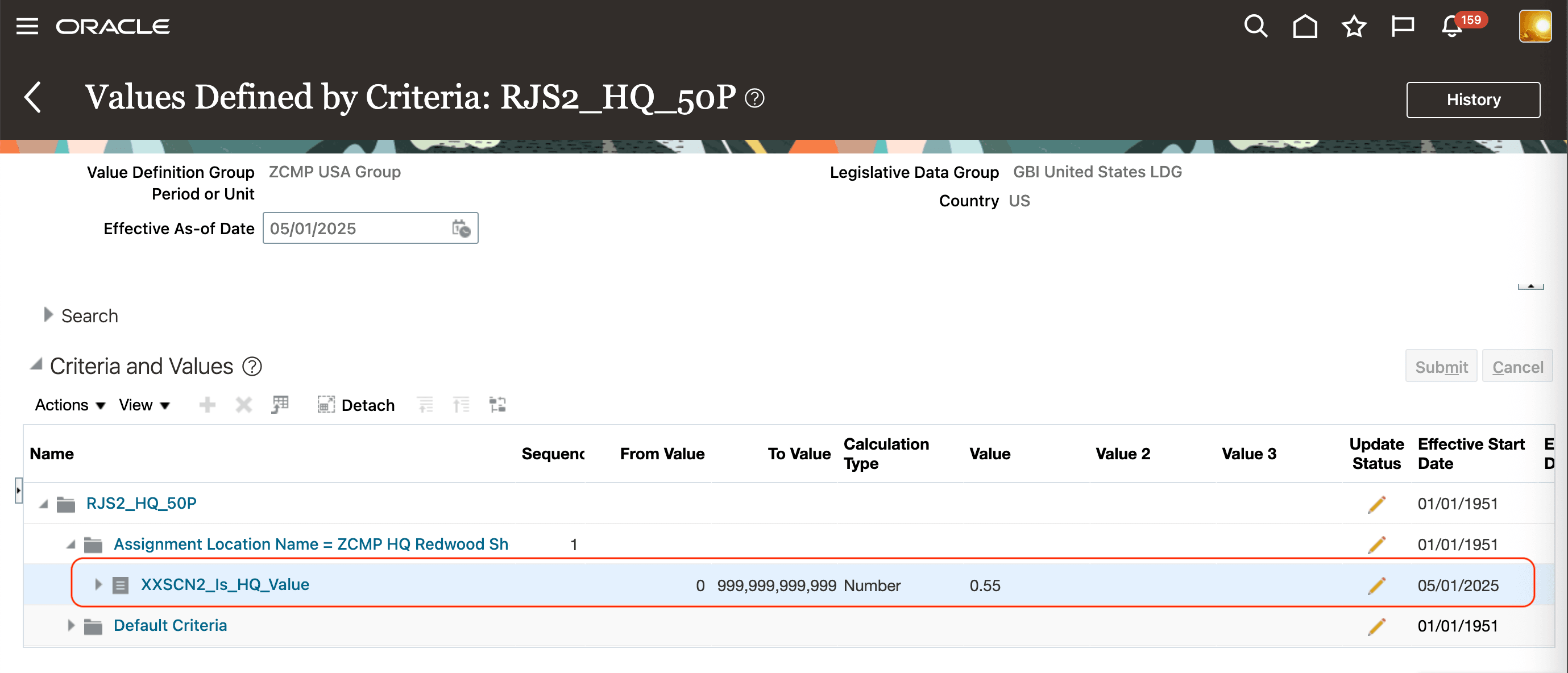Open the user profile avatar
Image resolution: width=1568 pixels, height=673 pixels.
tap(1535, 26)
